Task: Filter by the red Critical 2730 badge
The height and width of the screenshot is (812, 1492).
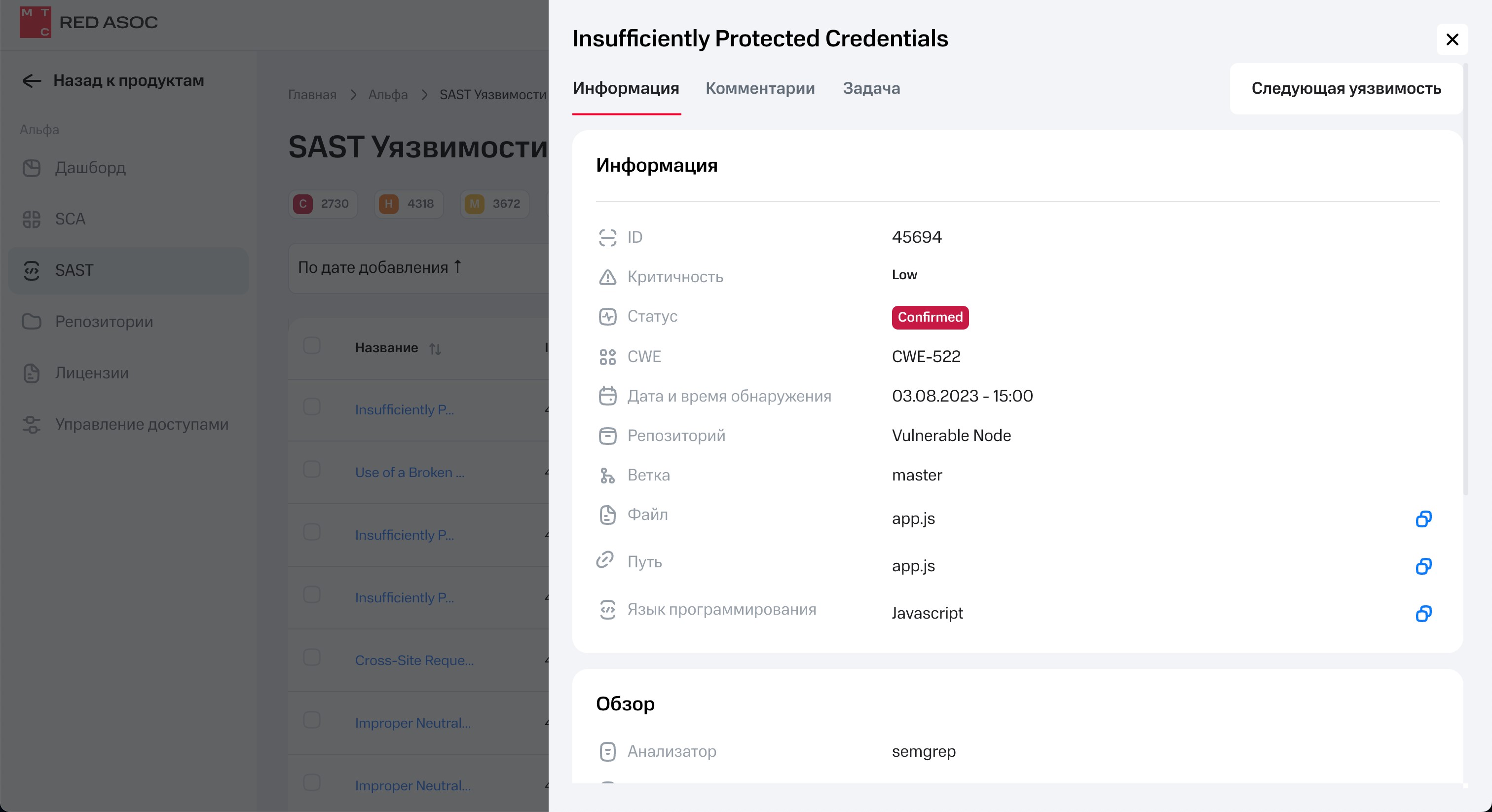Action: click(323, 204)
